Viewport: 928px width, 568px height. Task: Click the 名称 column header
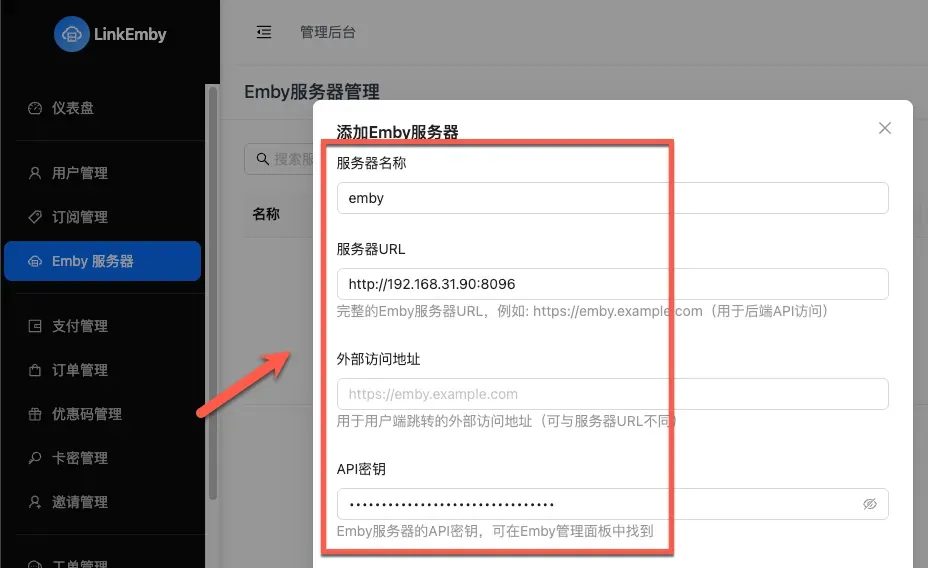coord(266,214)
